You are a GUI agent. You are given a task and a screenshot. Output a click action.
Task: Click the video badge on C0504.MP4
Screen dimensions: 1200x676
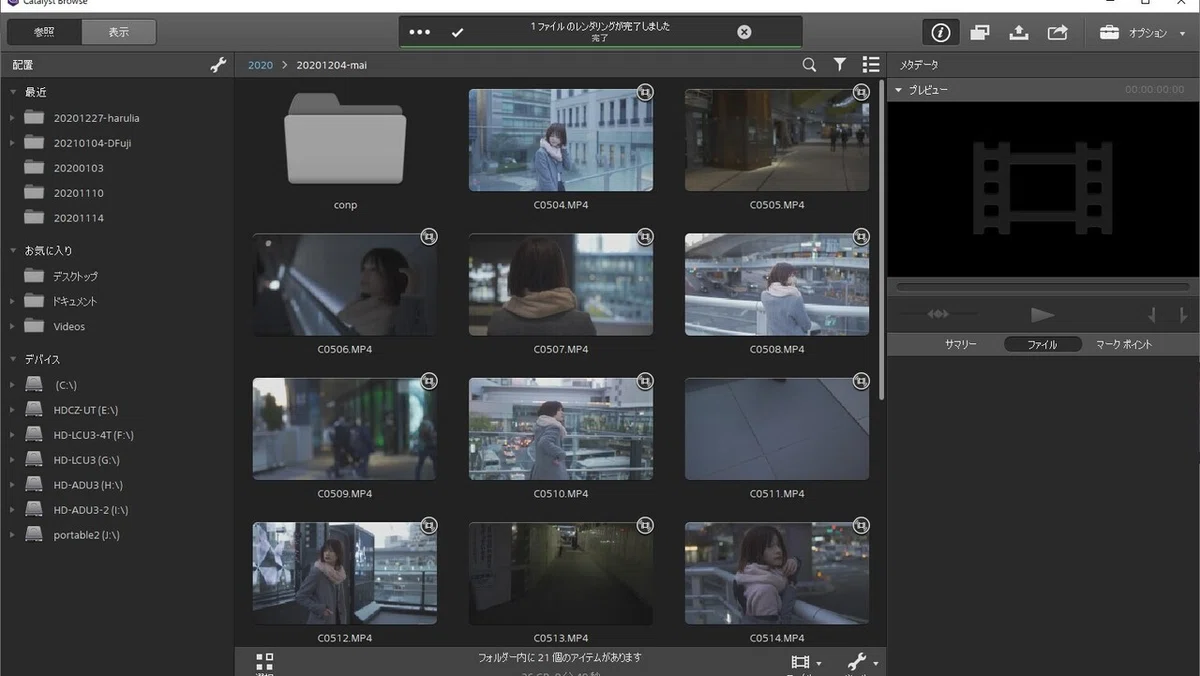[645, 92]
